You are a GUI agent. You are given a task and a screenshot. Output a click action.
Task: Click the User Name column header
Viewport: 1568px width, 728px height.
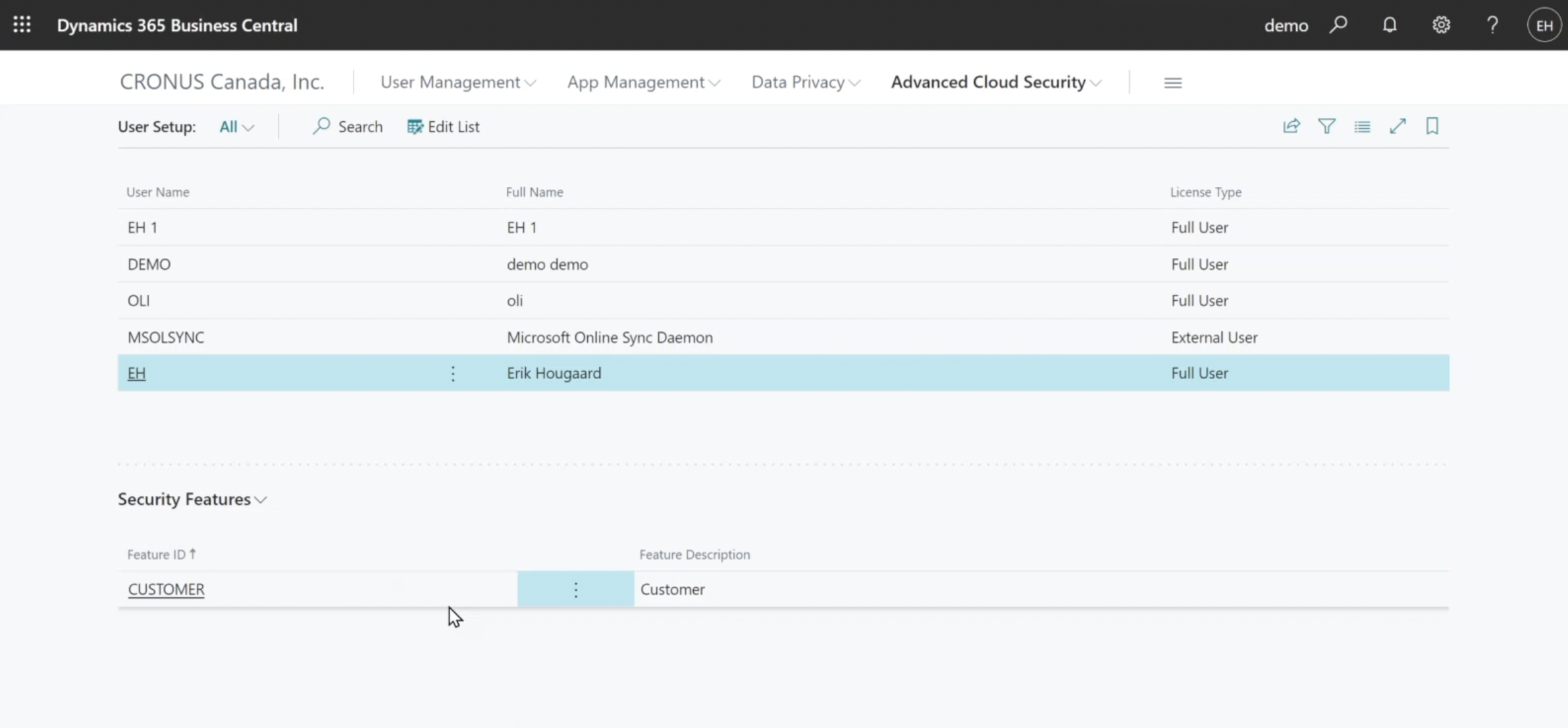(158, 192)
